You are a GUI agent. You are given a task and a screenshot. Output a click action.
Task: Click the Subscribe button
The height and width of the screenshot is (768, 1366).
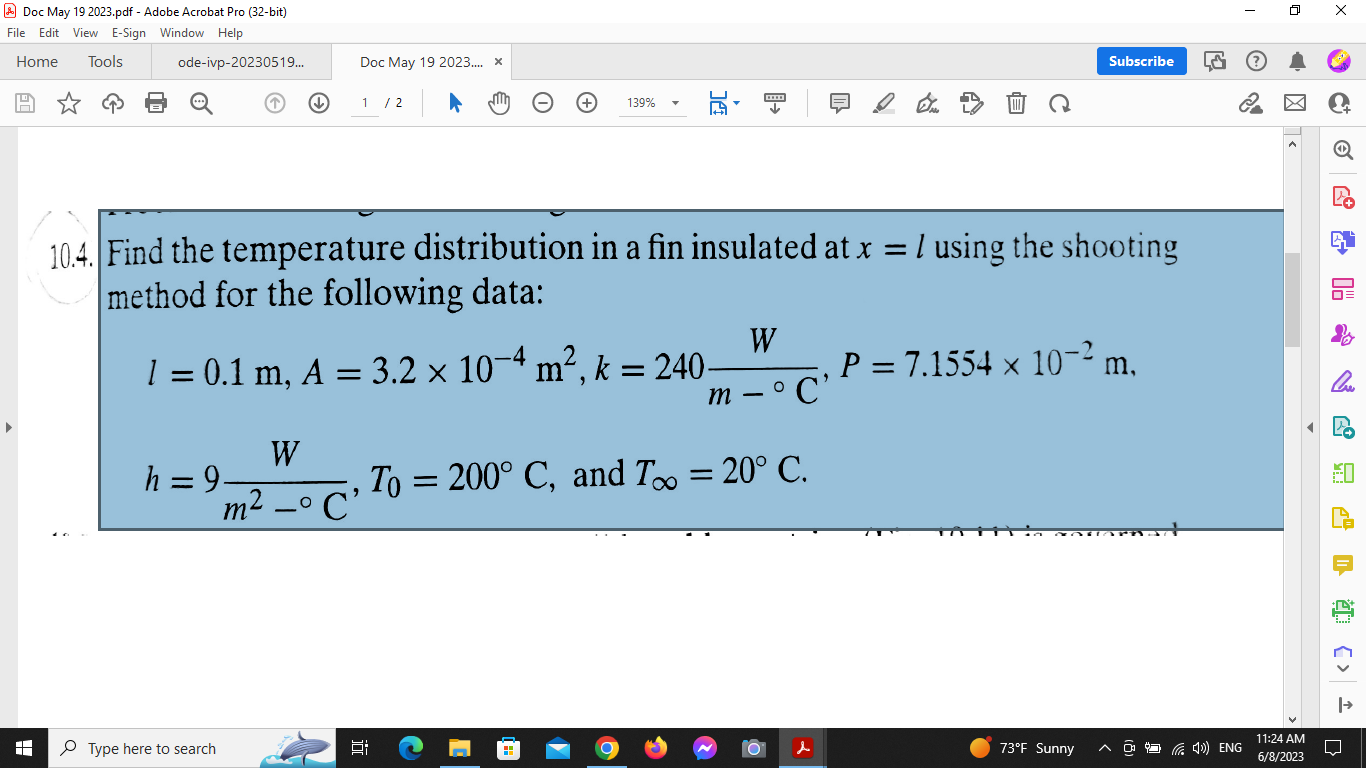click(x=1141, y=61)
